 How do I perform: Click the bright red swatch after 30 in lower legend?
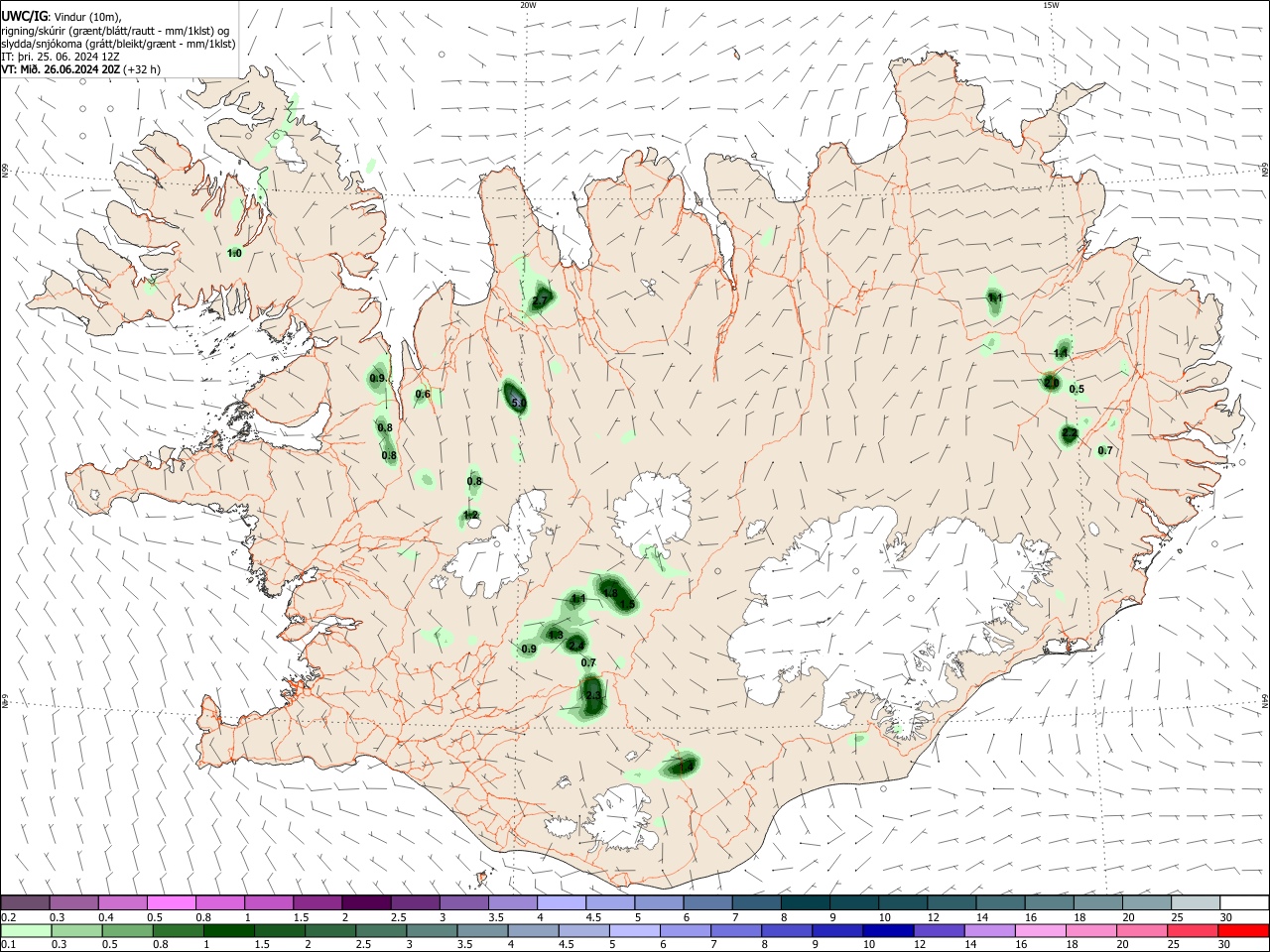point(1244,931)
